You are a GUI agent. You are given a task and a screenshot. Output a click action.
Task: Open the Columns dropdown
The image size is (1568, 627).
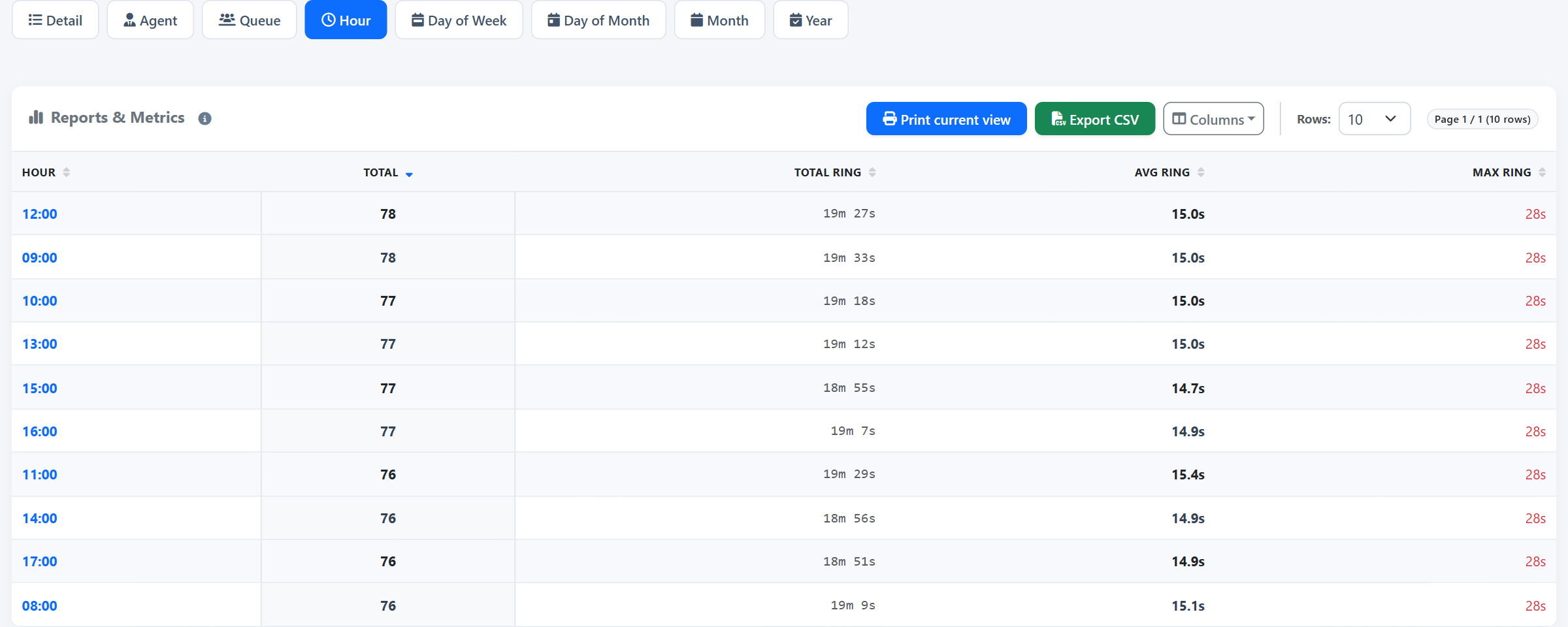[x=1213, y=119]
